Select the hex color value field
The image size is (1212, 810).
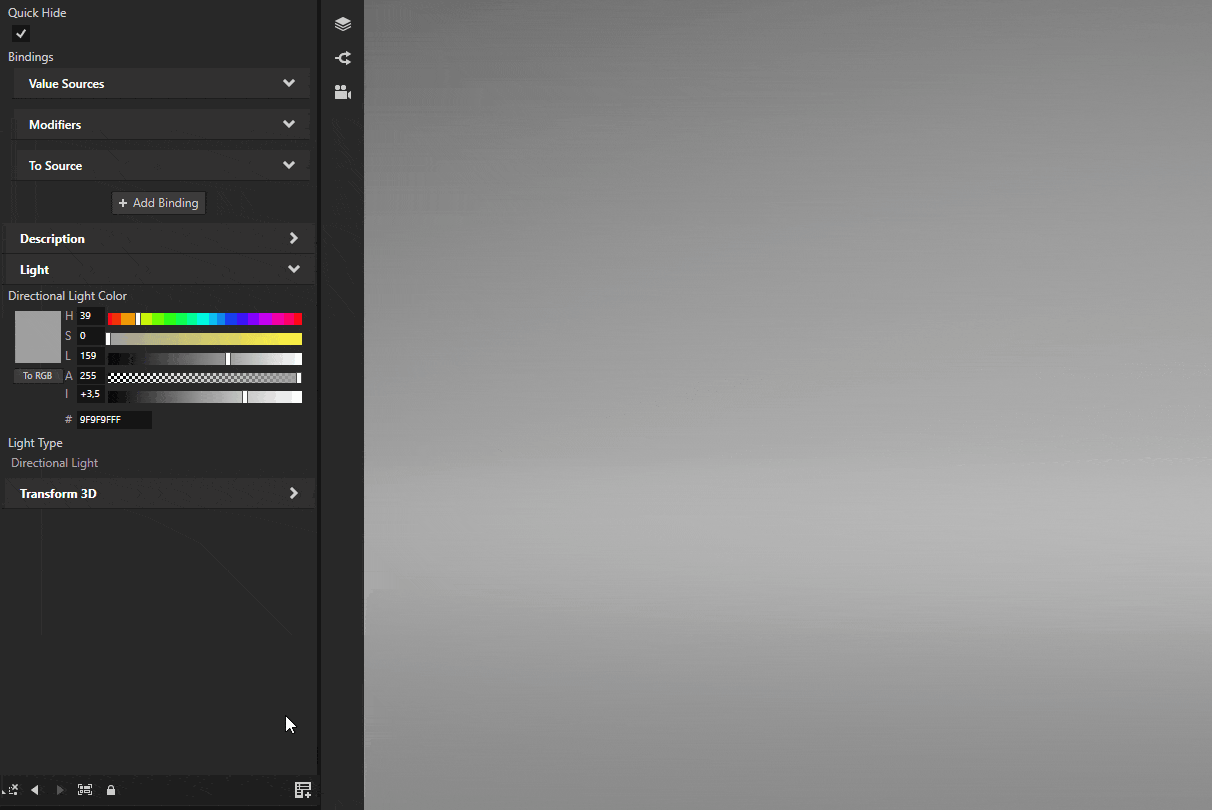tap(114, 419)
